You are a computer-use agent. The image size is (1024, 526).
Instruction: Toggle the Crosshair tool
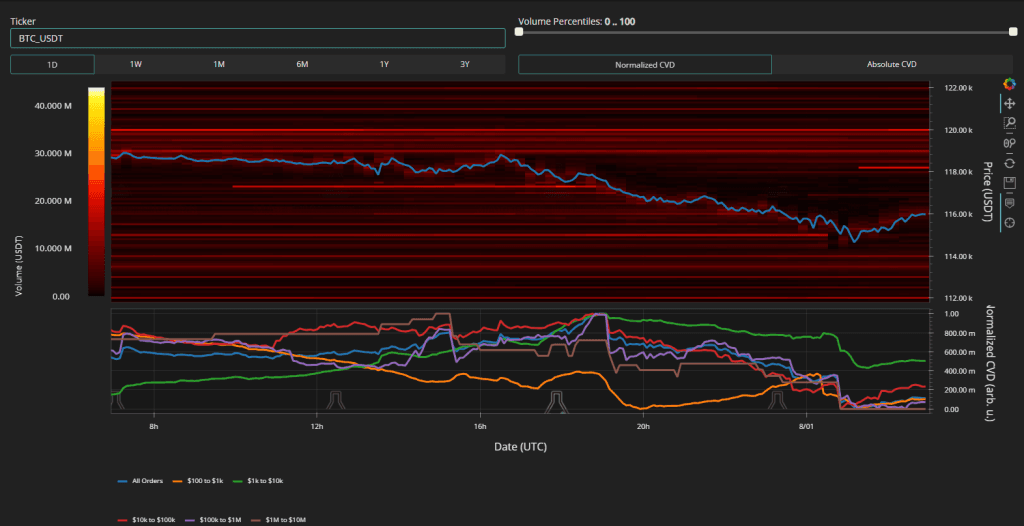point(1010,223)
